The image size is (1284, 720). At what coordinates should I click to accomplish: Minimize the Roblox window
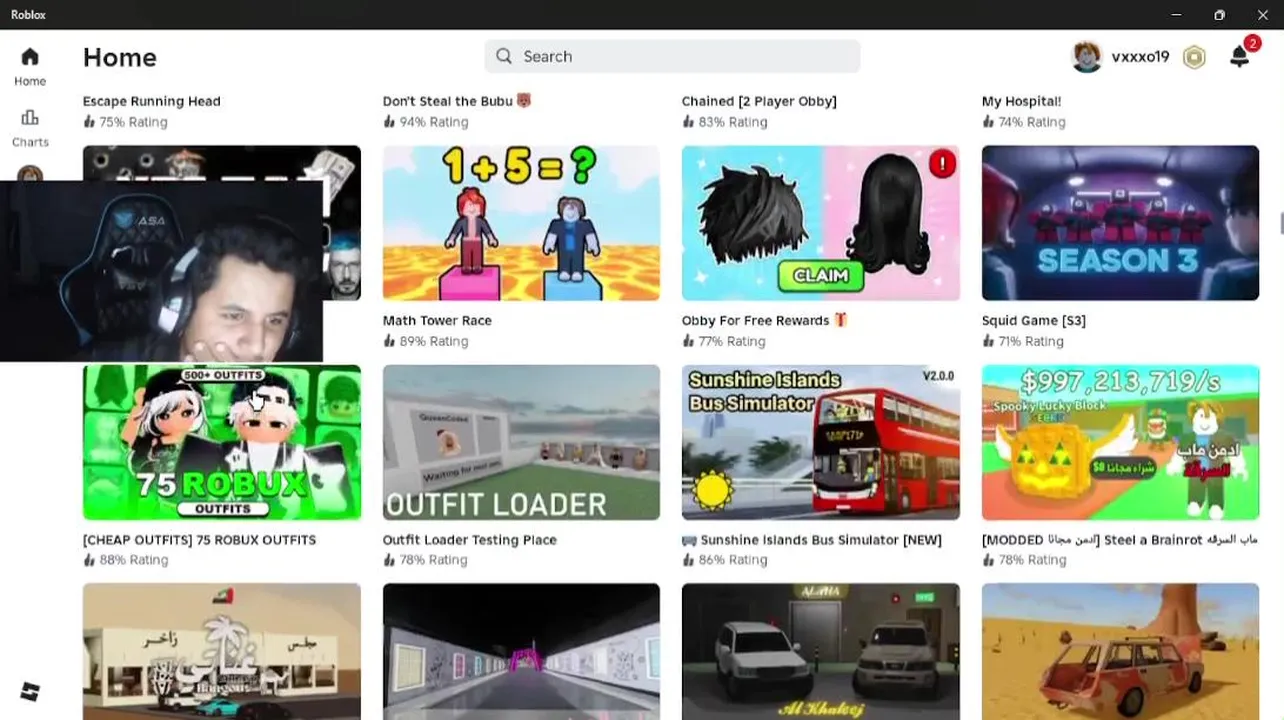click(1176, 15)
